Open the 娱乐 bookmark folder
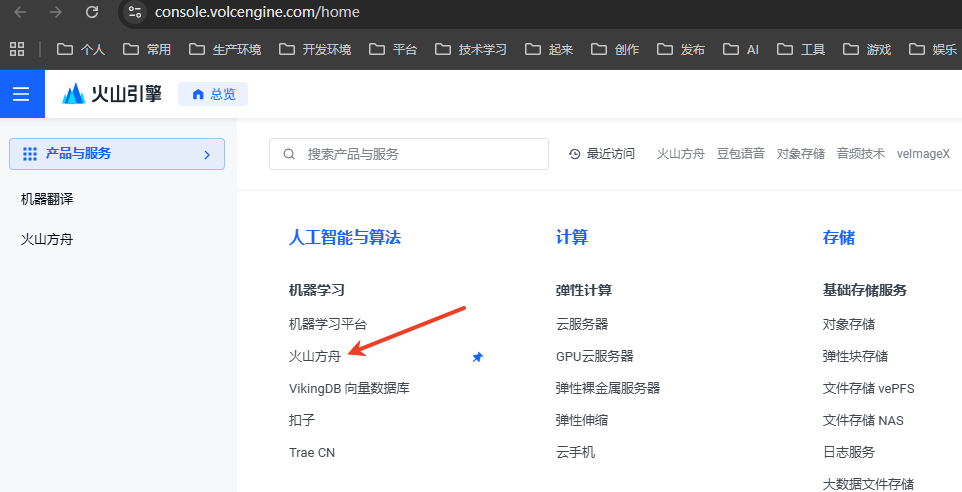Screen dimensions: 962x492 933,49
